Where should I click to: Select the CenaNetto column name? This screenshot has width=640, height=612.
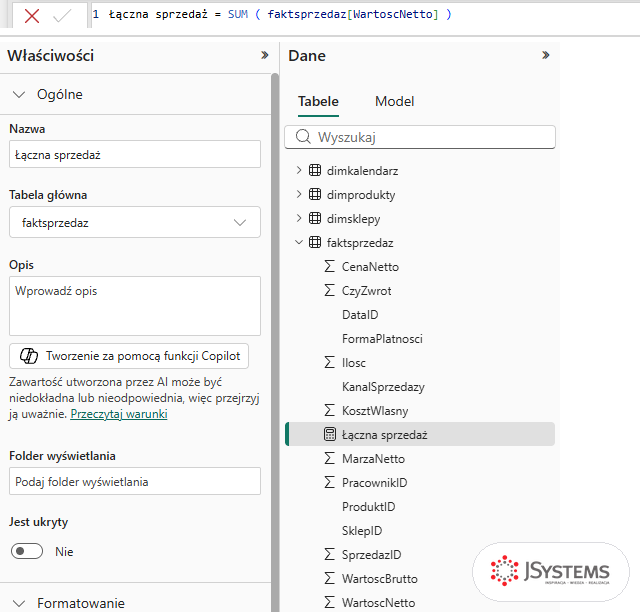(x=370, y=267)
